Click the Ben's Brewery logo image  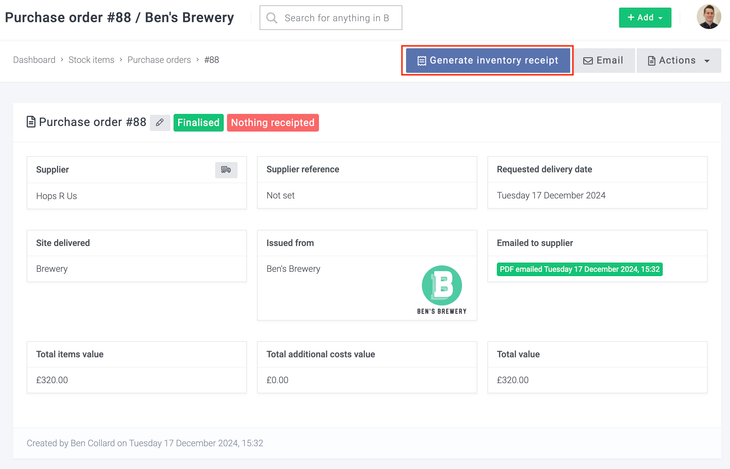click(441, 290)
